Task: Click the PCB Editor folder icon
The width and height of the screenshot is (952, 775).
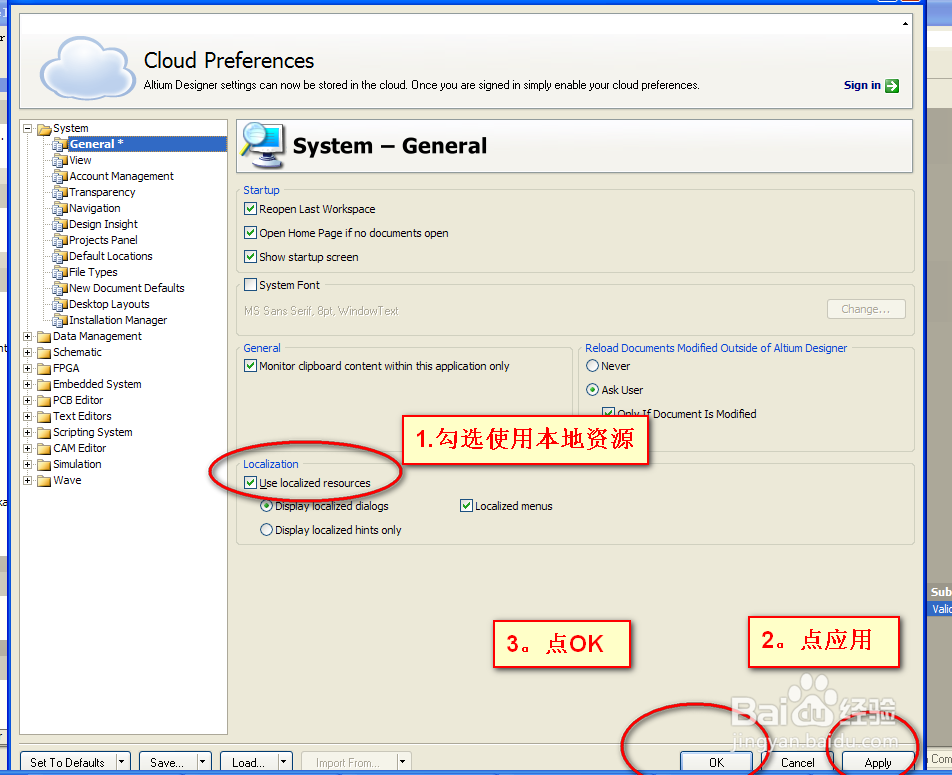Action: click(44, 400)
